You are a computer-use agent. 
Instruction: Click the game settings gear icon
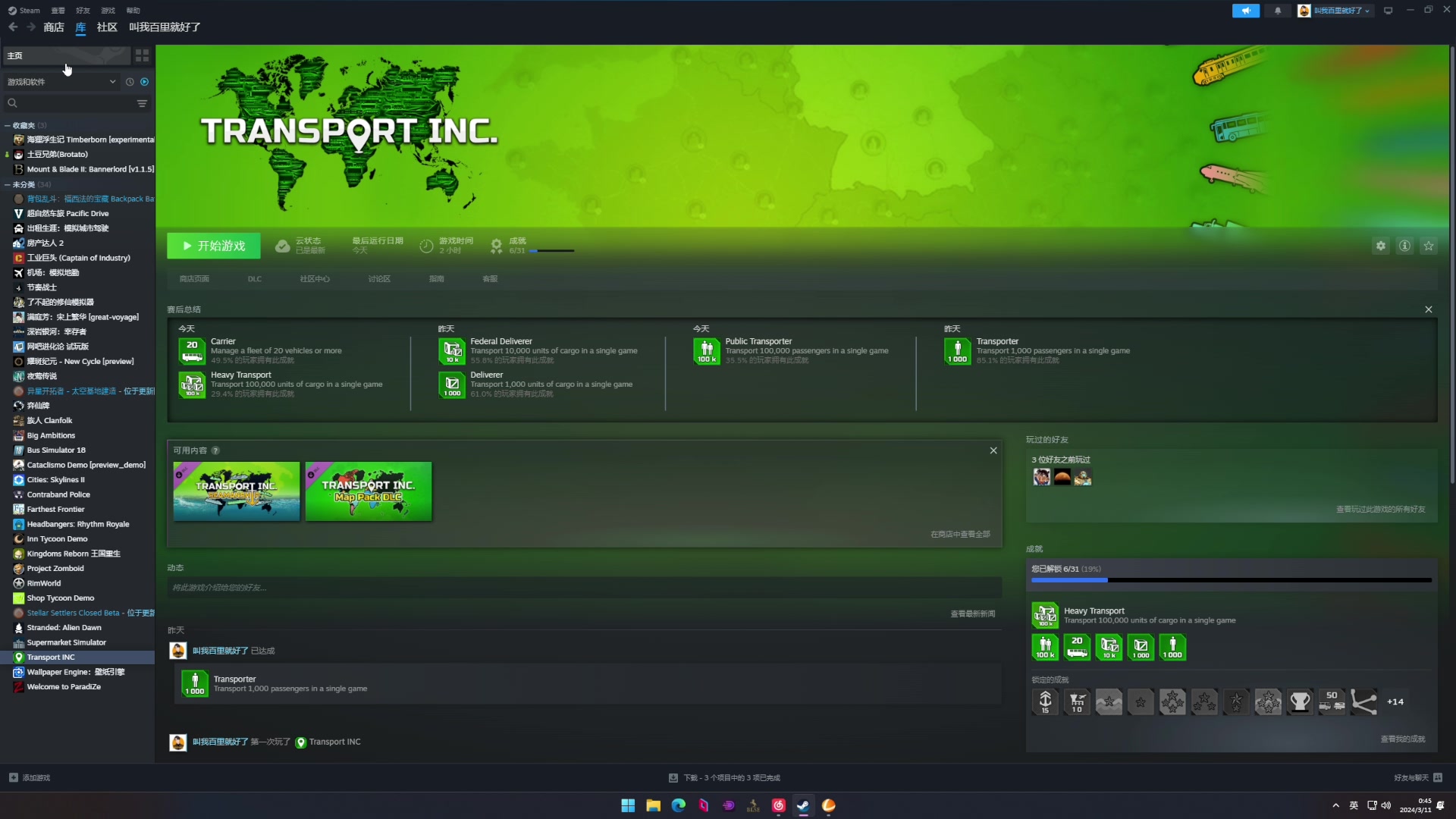[1381, 246]
